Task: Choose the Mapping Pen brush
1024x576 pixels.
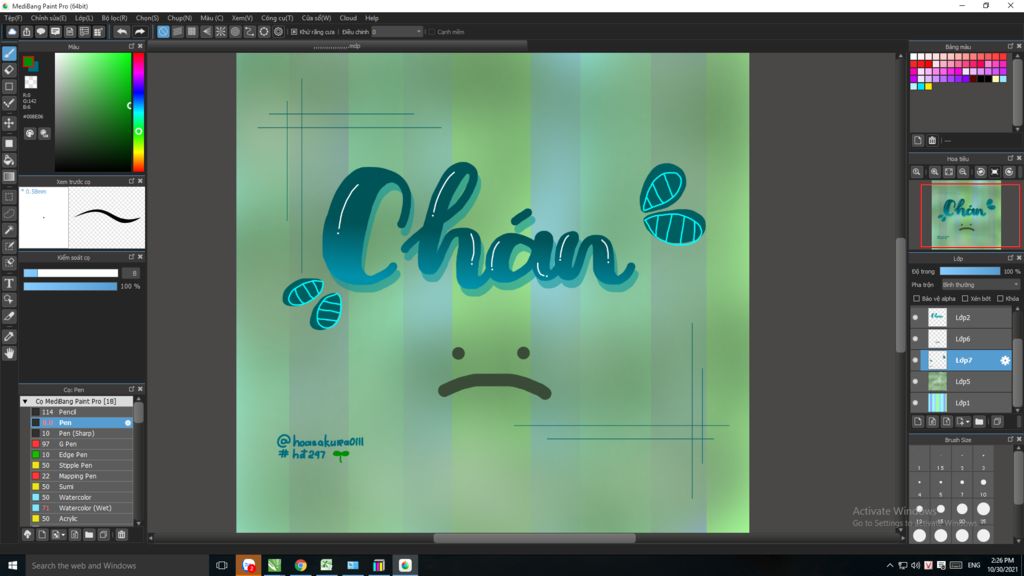Action: point(81,476)
